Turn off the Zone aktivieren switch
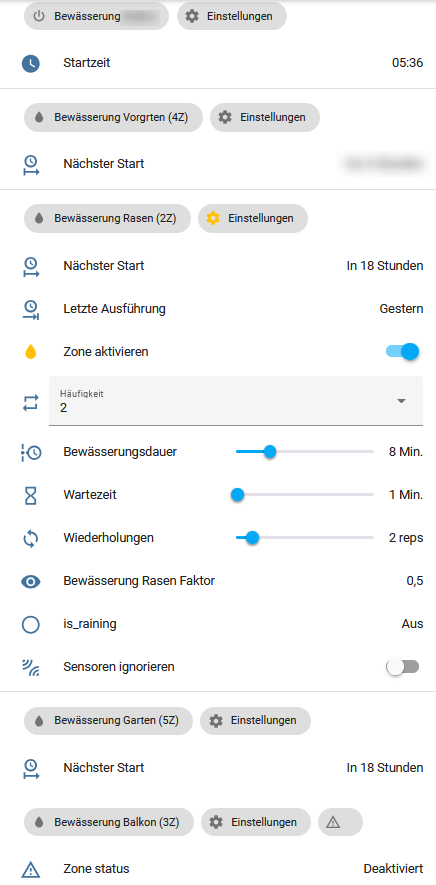The height and width of the screenshot is (885, 436). point(403,352)
